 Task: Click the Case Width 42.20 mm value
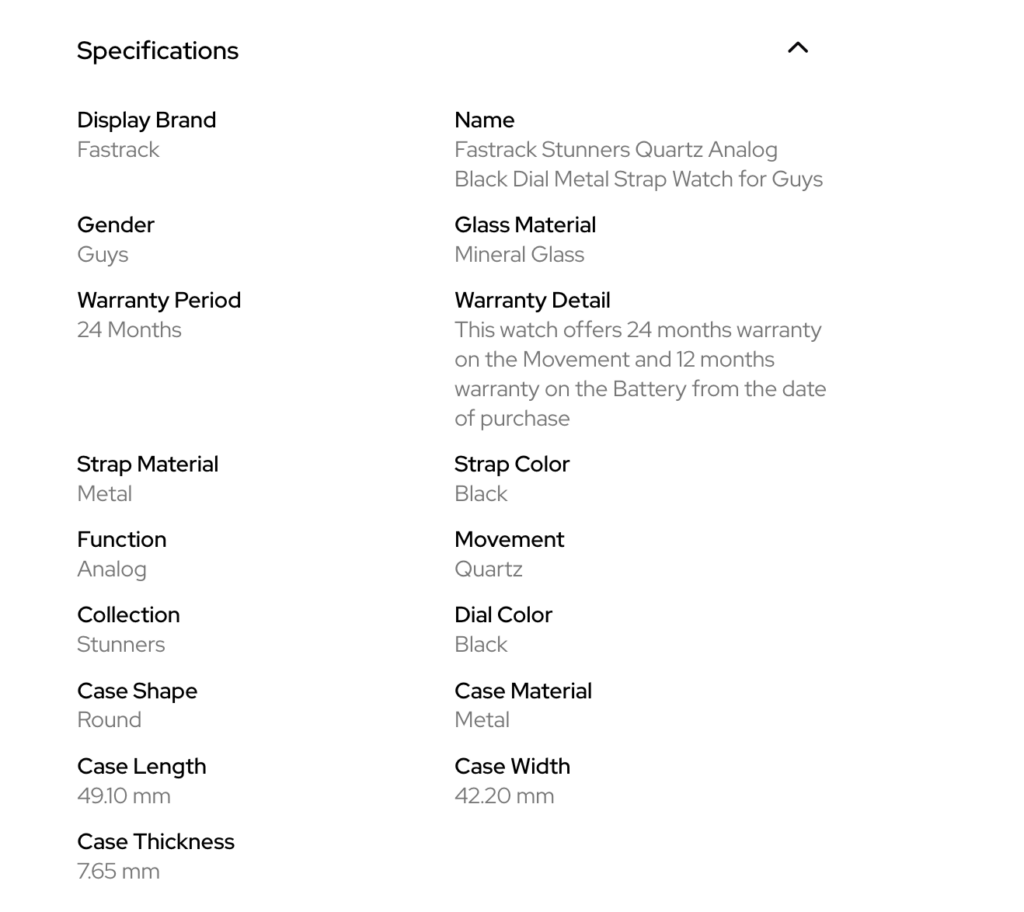(504, 796)
